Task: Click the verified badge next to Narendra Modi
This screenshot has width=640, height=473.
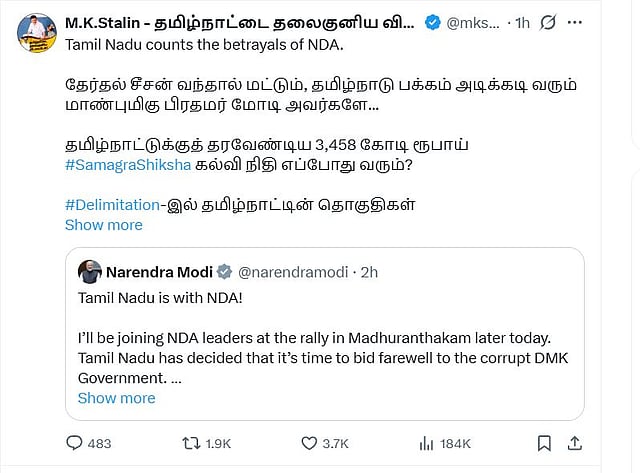Action: (225, 271)
